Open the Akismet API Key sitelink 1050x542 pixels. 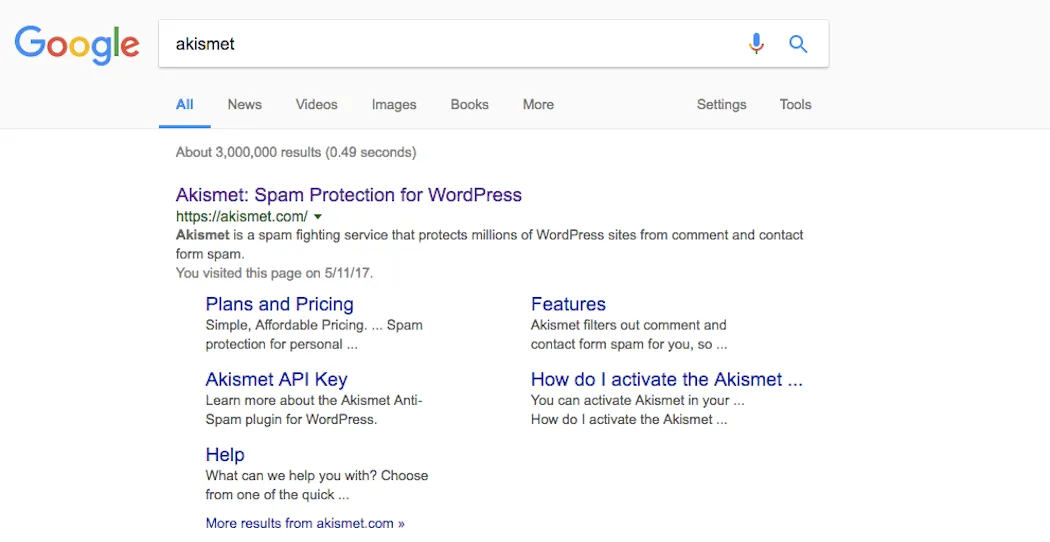276,379
